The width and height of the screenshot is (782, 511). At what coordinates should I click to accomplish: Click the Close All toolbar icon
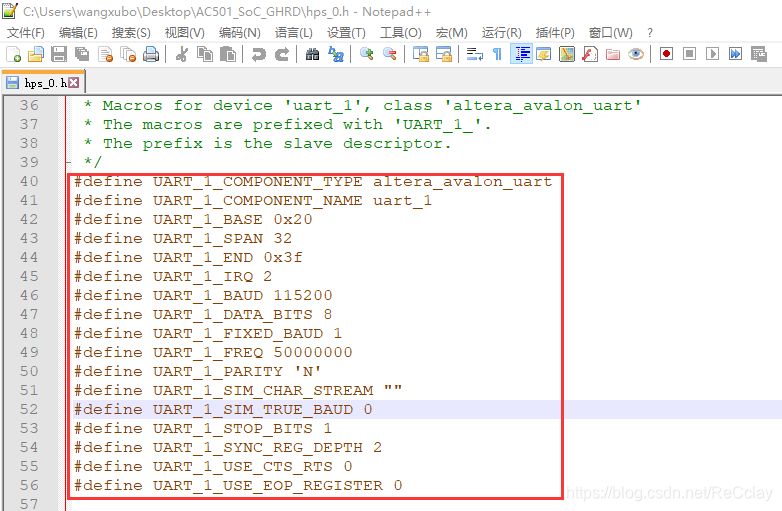128,54
